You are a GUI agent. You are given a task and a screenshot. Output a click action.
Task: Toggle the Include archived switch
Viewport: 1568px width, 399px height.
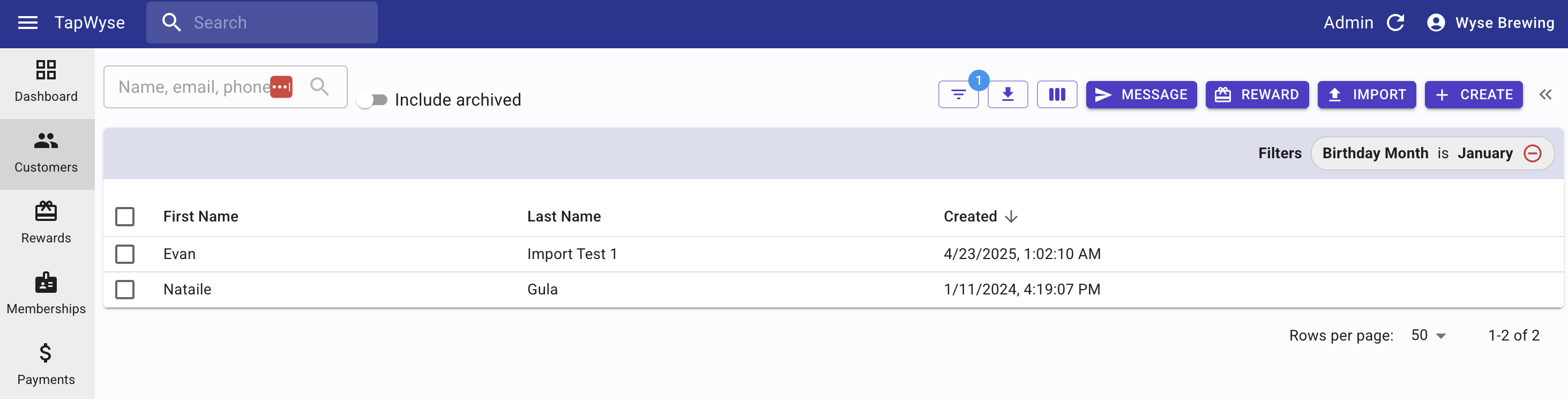click(x=372, y=100)
